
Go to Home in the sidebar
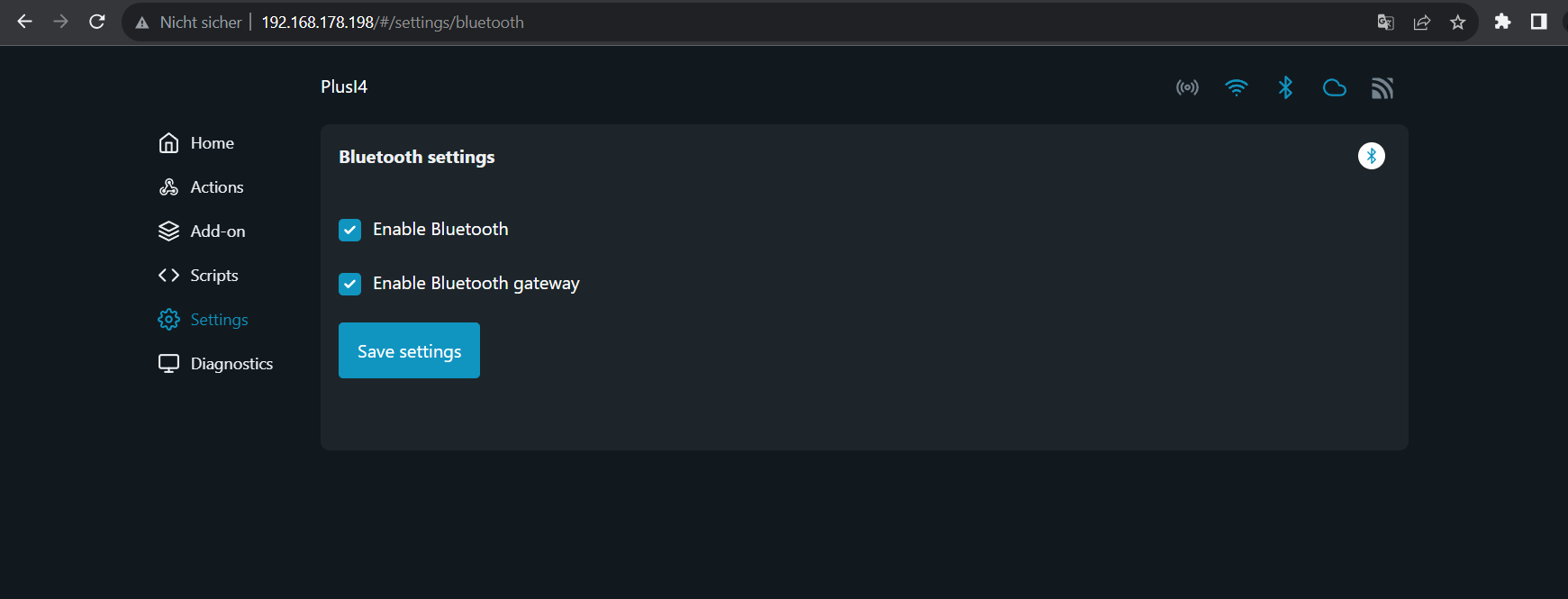tap(212, 143)
